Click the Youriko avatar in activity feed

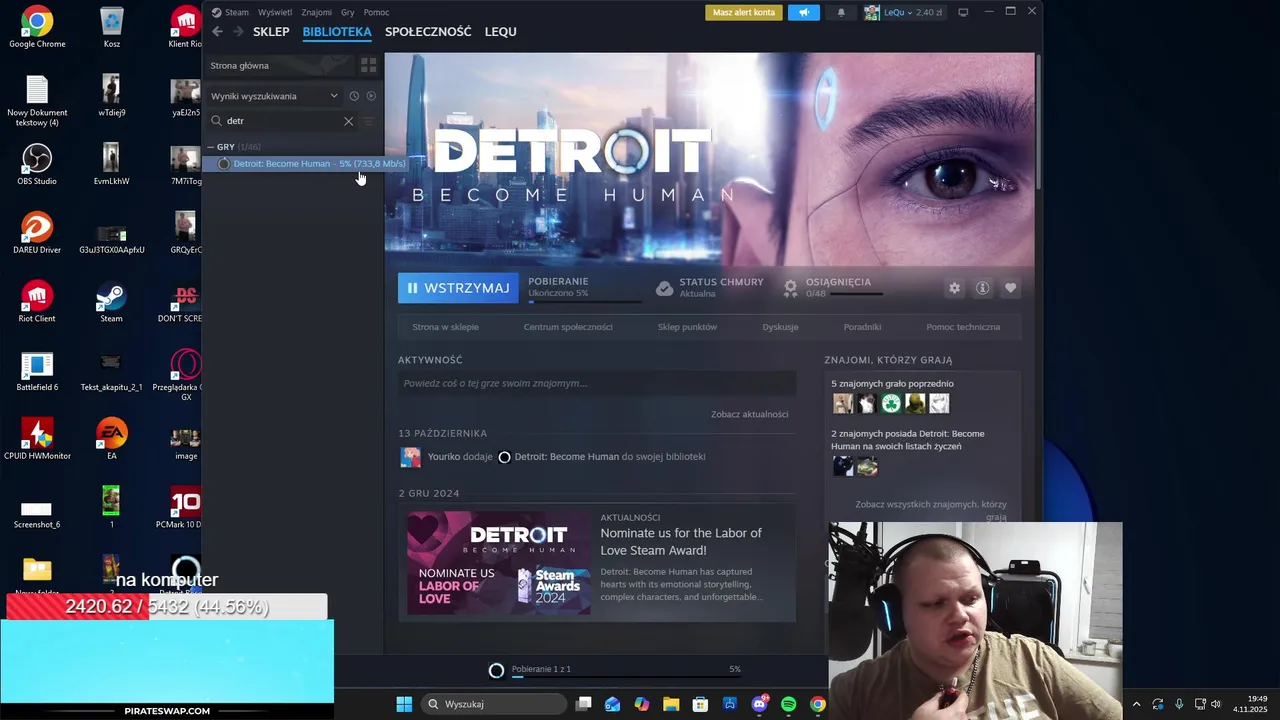pyautogui.click(x=410, y=457)
